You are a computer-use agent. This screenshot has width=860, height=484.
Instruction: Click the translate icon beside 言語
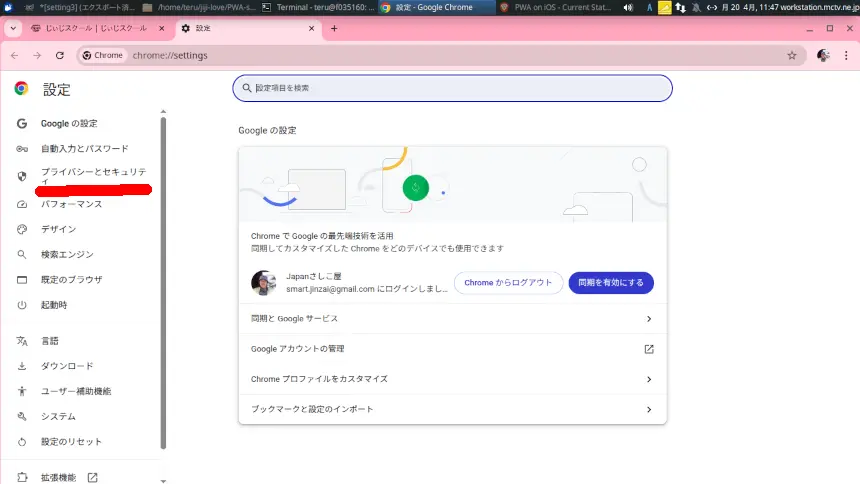22,341
